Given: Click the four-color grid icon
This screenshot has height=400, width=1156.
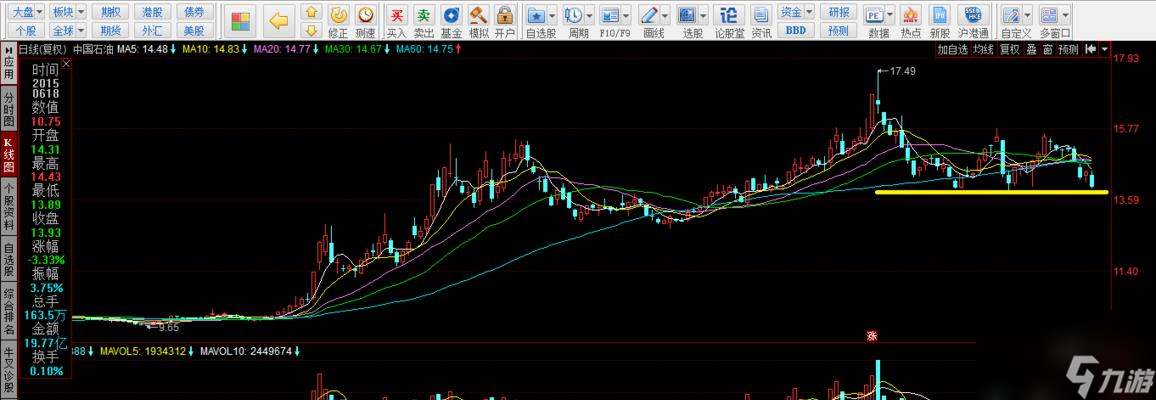Looking at the screenshot, I should (240, 21).
